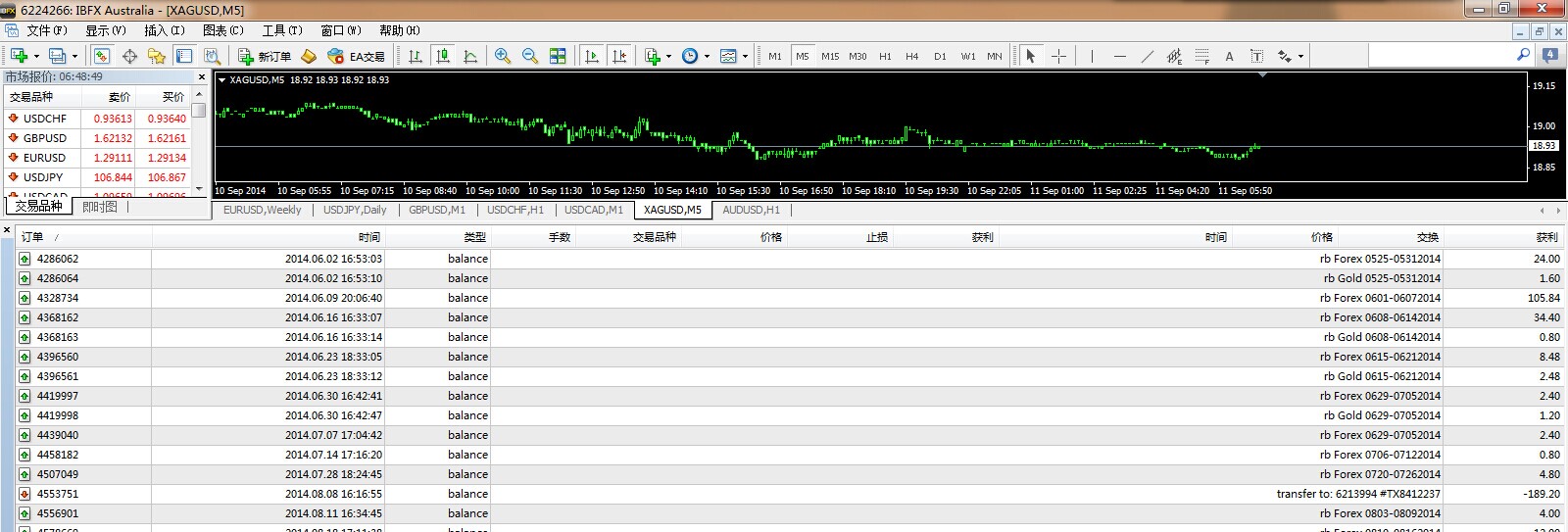Open the 图表(C) menu

coord(222,30)
